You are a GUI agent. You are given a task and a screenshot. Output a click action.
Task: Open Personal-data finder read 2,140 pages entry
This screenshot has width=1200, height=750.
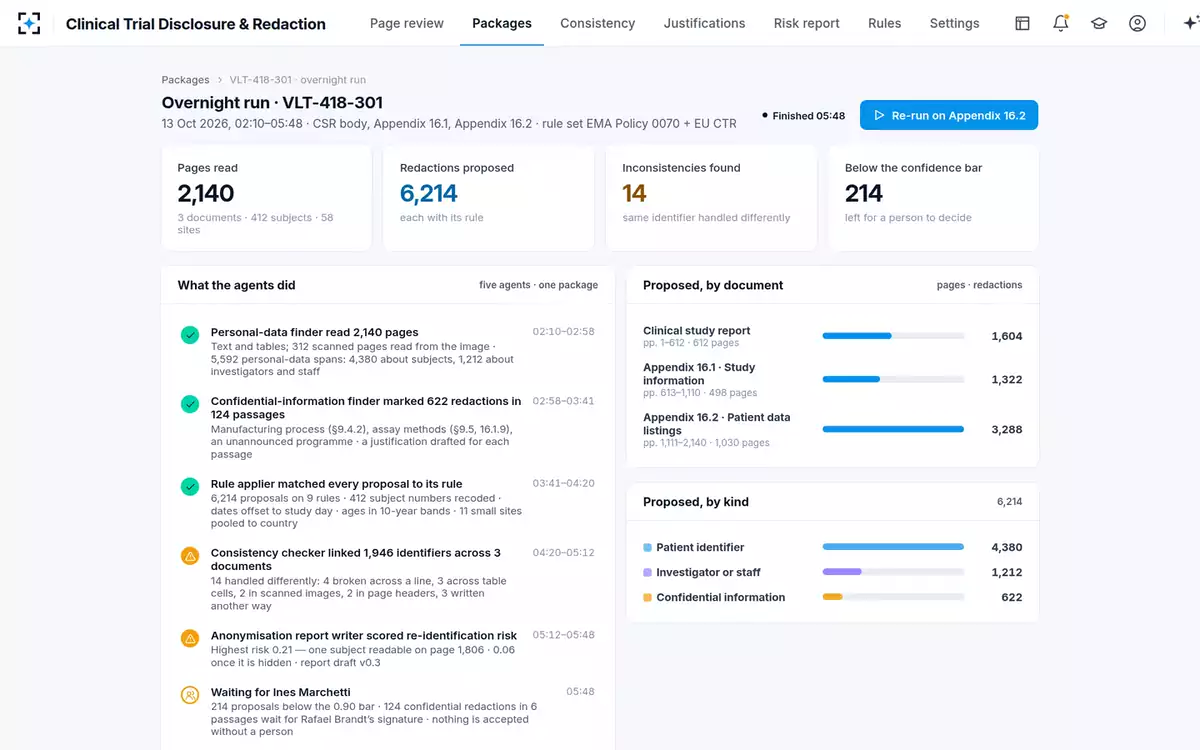[x=388, y=351]
